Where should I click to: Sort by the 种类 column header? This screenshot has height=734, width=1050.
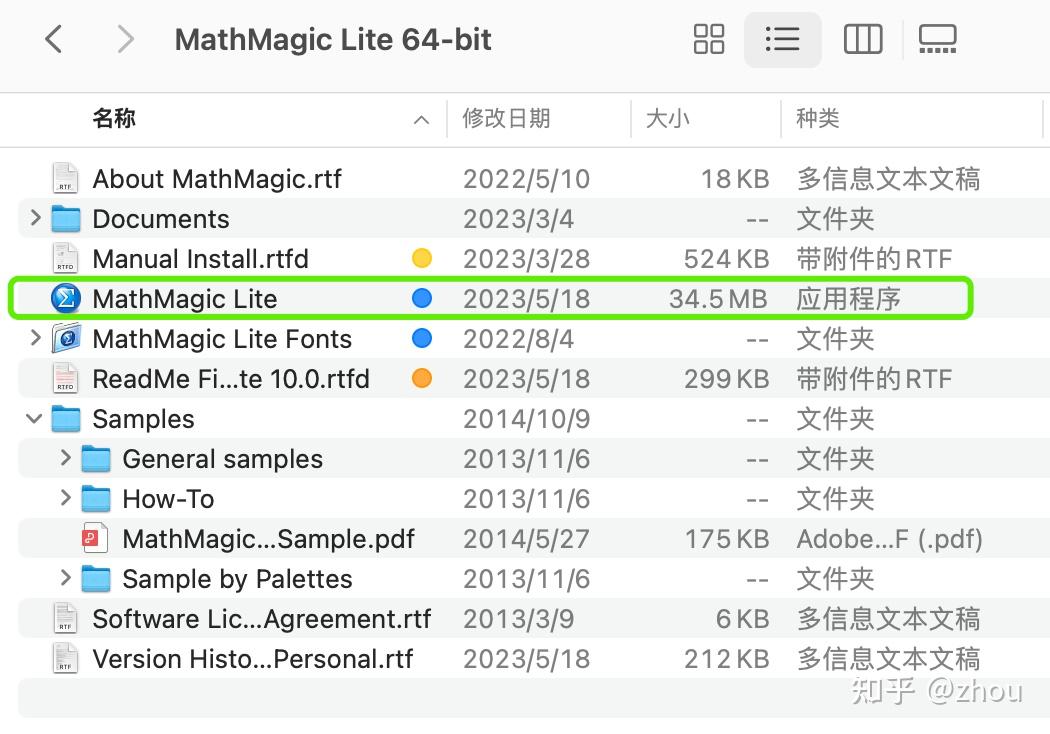817,119
